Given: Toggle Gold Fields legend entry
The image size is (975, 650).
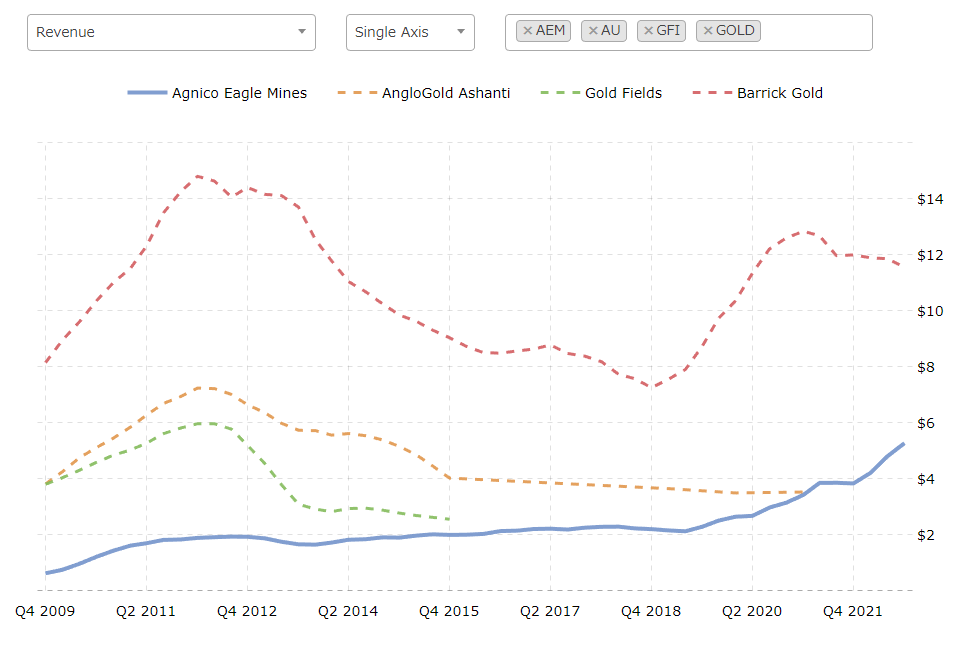Looking at the screenshot, I should click(x=601, y=93).
